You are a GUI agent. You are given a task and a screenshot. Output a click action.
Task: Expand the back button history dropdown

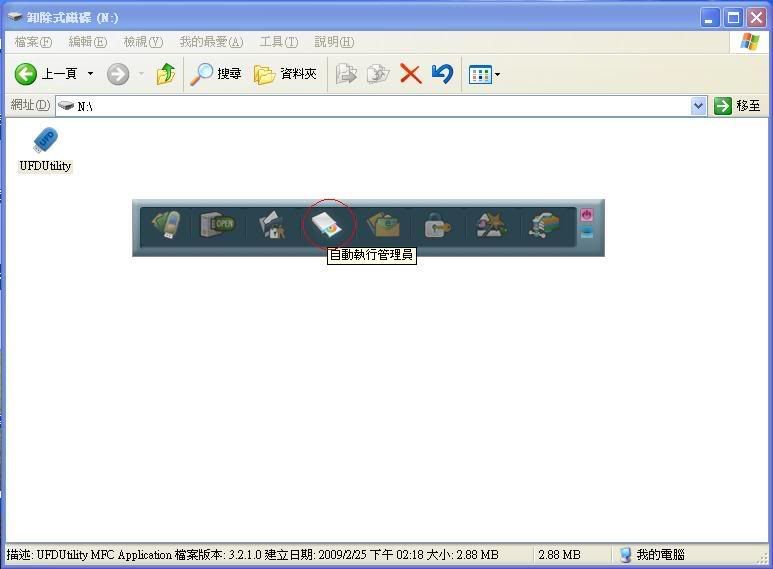(90, 74)
